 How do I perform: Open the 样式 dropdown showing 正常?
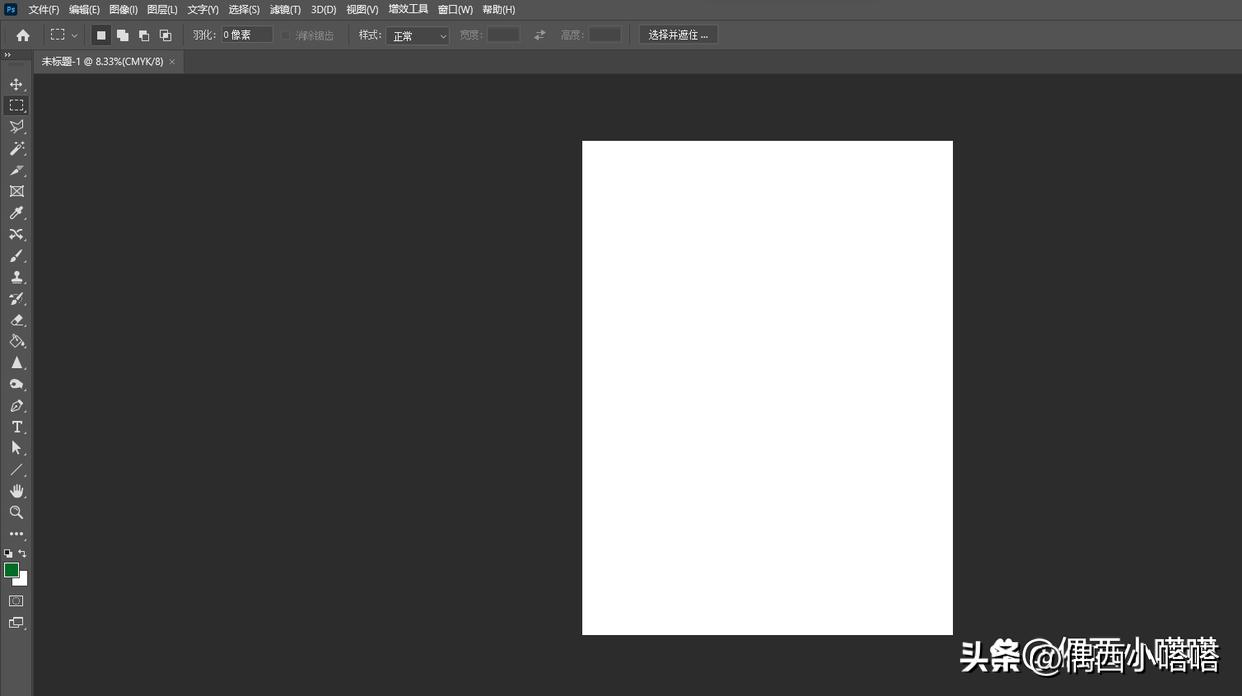418,36
